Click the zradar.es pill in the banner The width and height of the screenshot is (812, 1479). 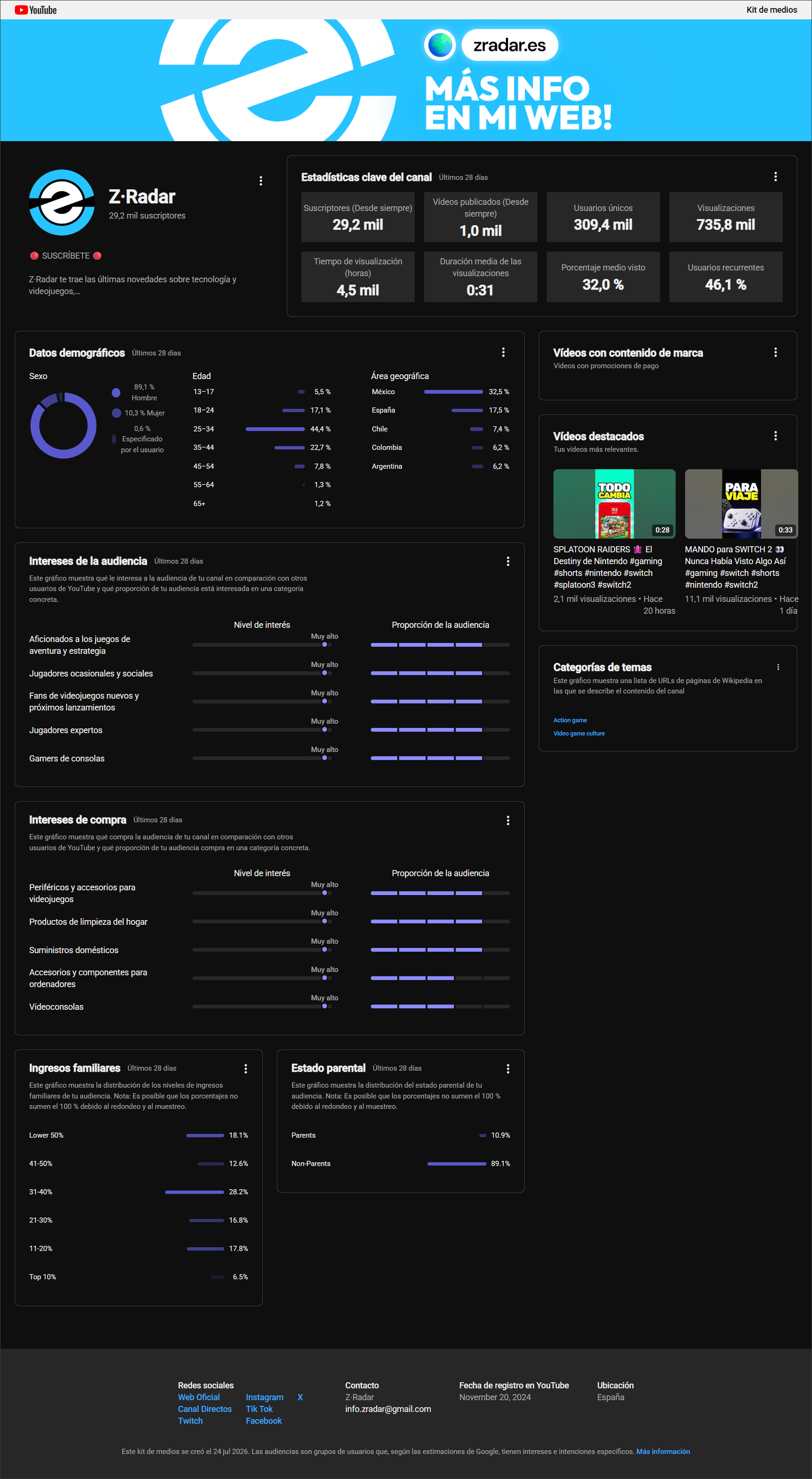click(510, 45)
